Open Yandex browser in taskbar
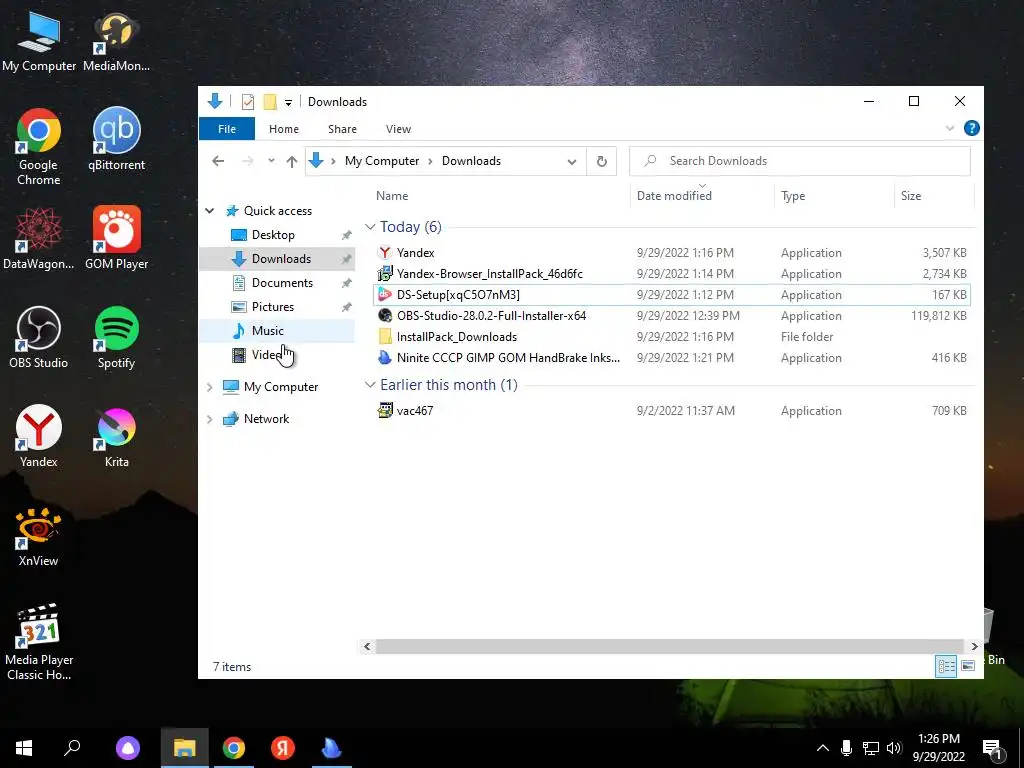Screen dimensions: 1024x768 (x=283, y=748)
